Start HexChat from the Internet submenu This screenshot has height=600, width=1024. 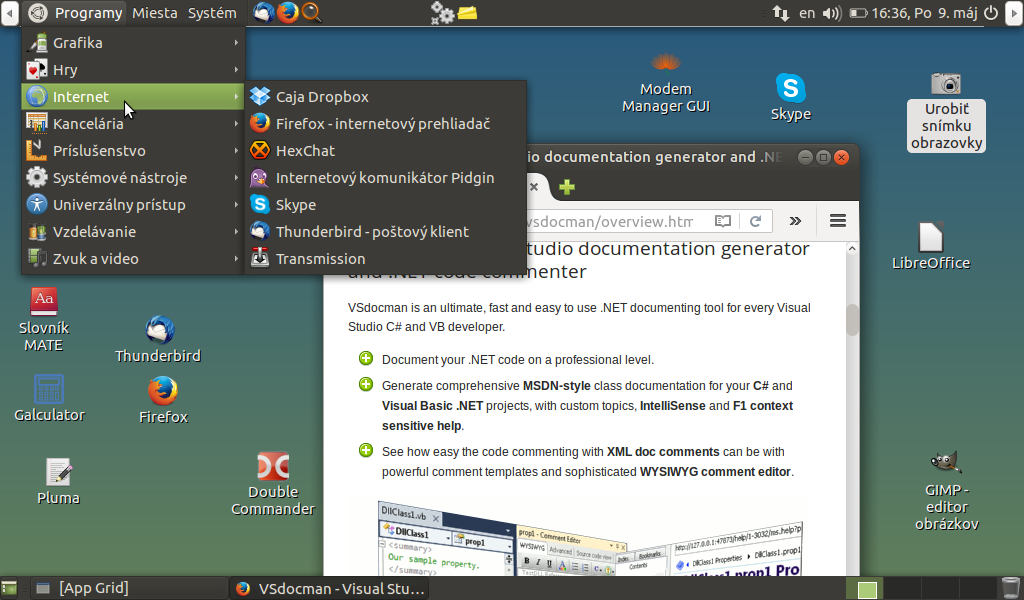pyautogui.click(x=385, y=151)
